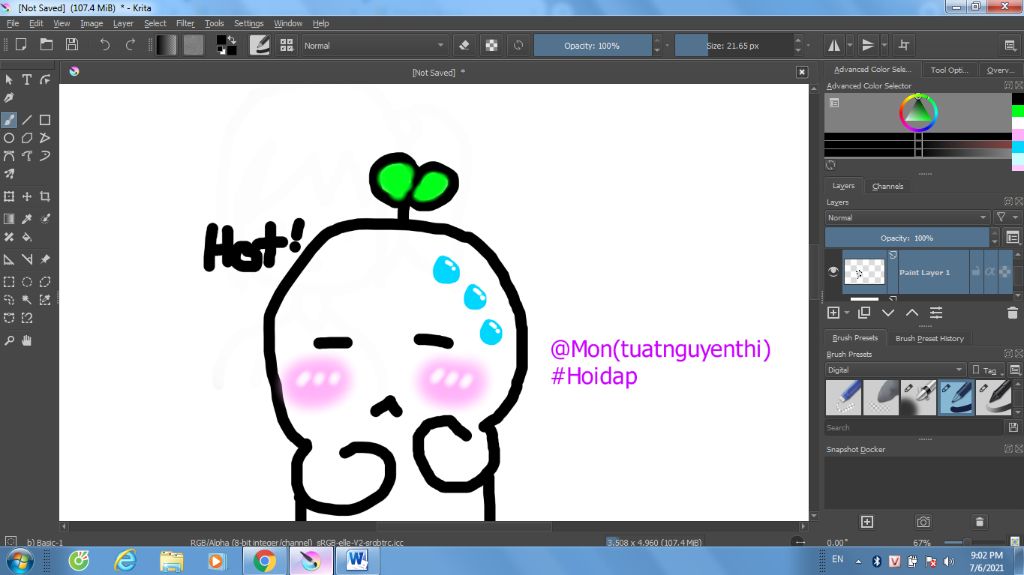Viewport: 1024px width, 575px height.
Task: Hide Paint Layer 1 via eye icon
Action: click(833, 271)
